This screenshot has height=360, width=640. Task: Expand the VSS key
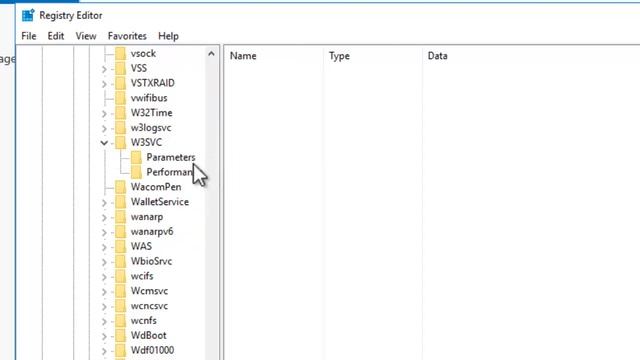point(104,69)
